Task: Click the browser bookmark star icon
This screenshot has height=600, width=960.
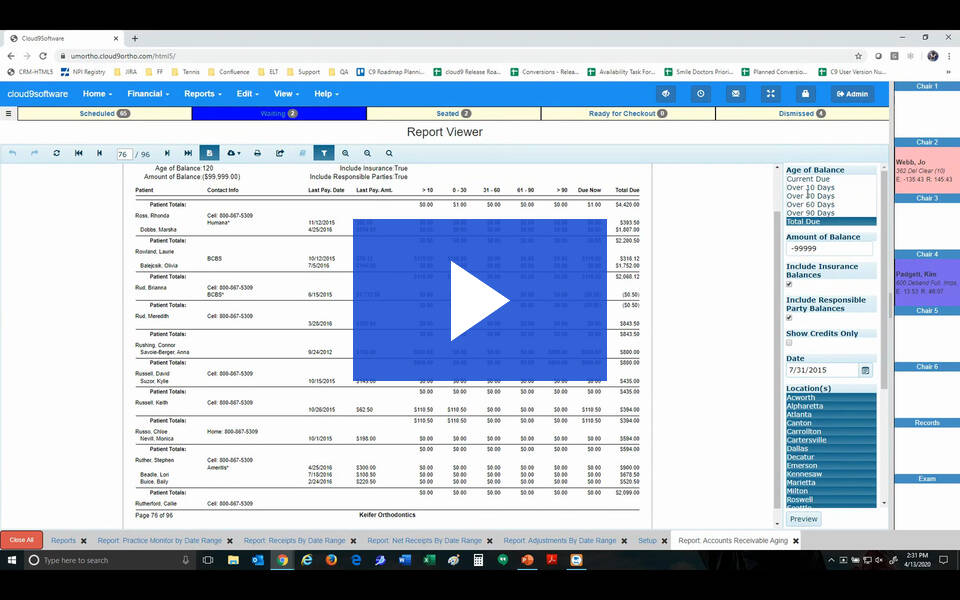Action: pos(858,56)
